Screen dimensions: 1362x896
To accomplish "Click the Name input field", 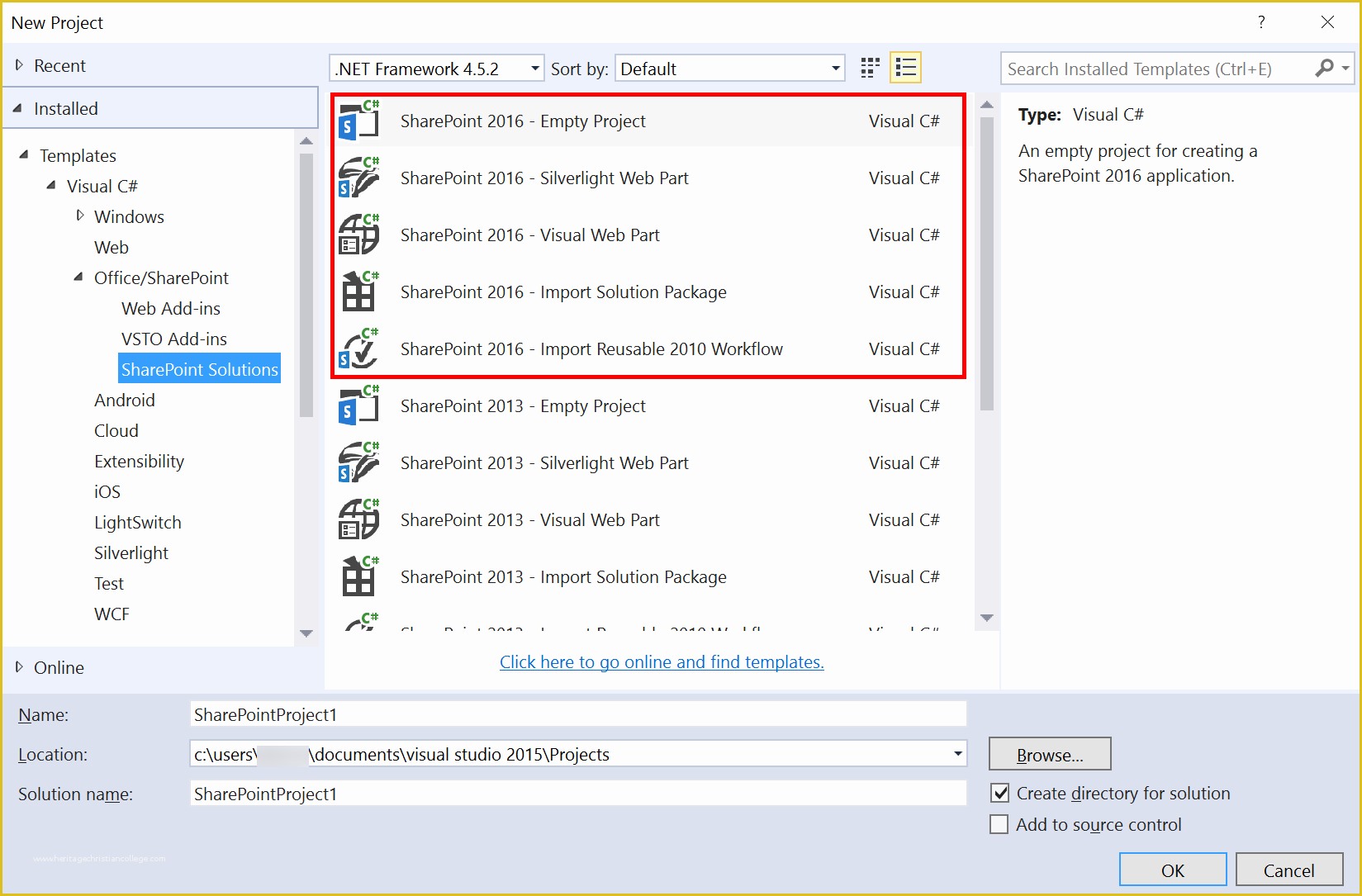I will tap(578, 714).
